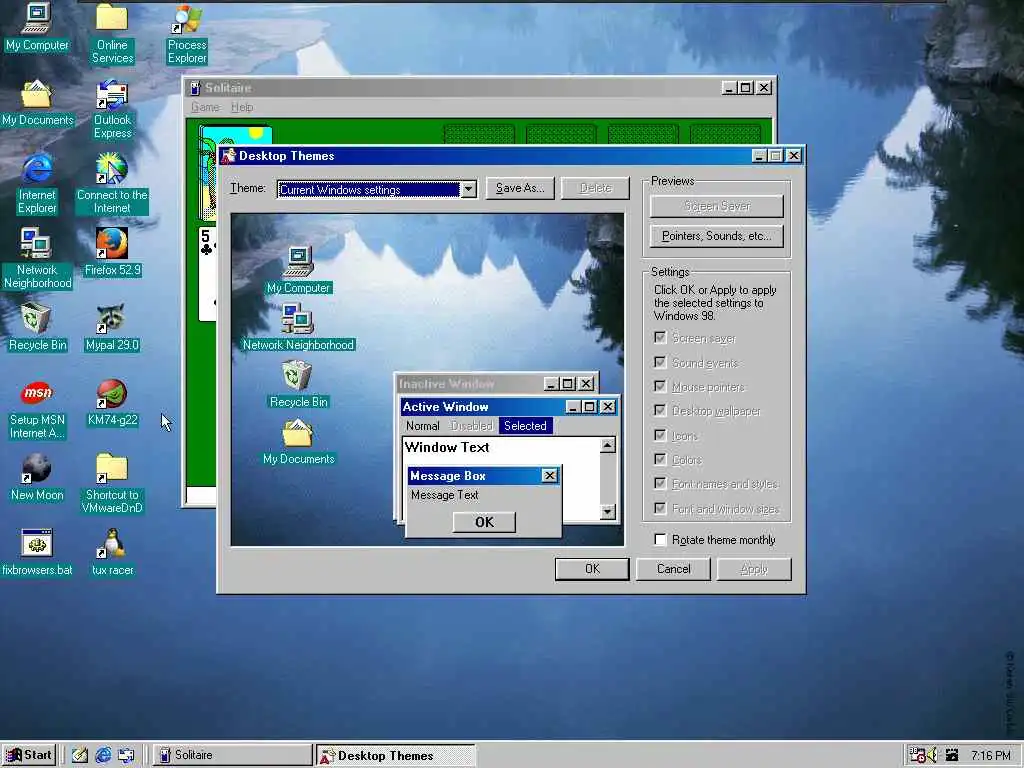Click the Desktop Themes title bar icon
1024x768 pixels.
(228, 156)
